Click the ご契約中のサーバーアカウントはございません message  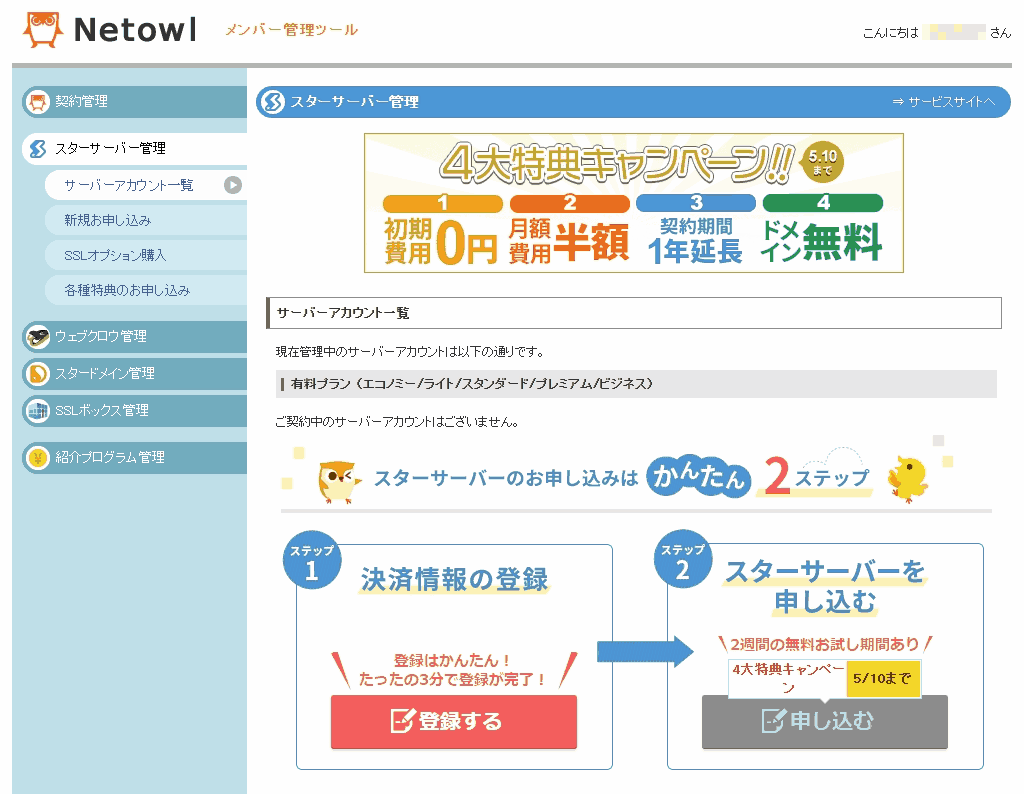tap(398, 422)
